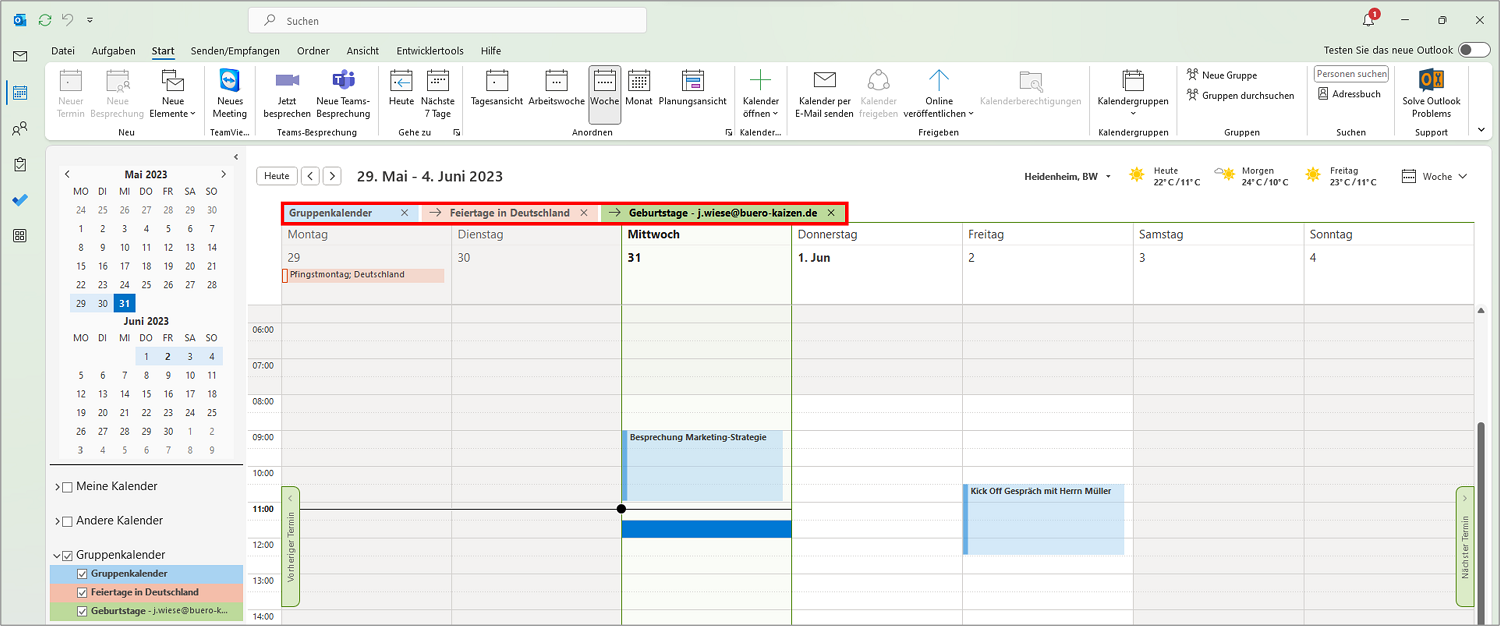This screenshot has height=626, width=1500.
Task: Open the Senden/Empfangen tab
Action: click(x=236, y=51)
